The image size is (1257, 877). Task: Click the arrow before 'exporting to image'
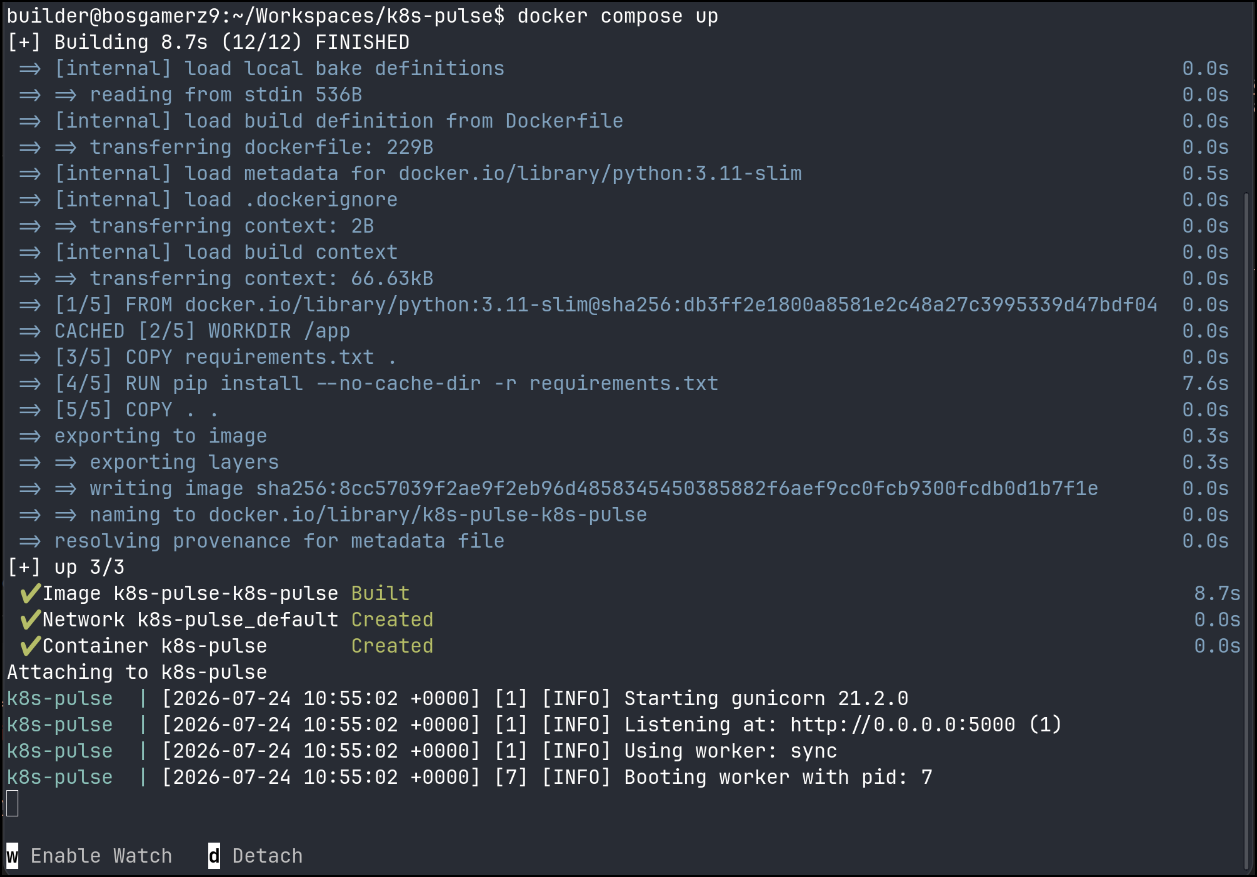coord(30,436)
